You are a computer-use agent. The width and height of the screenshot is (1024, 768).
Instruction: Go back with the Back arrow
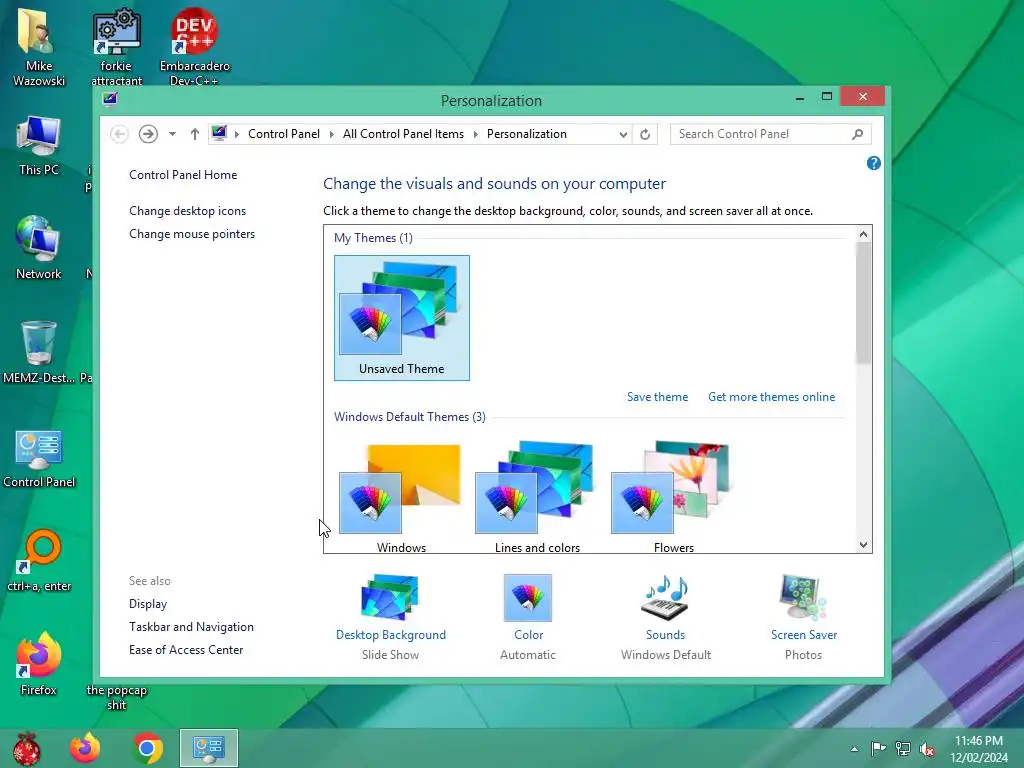tap(119, 134)
